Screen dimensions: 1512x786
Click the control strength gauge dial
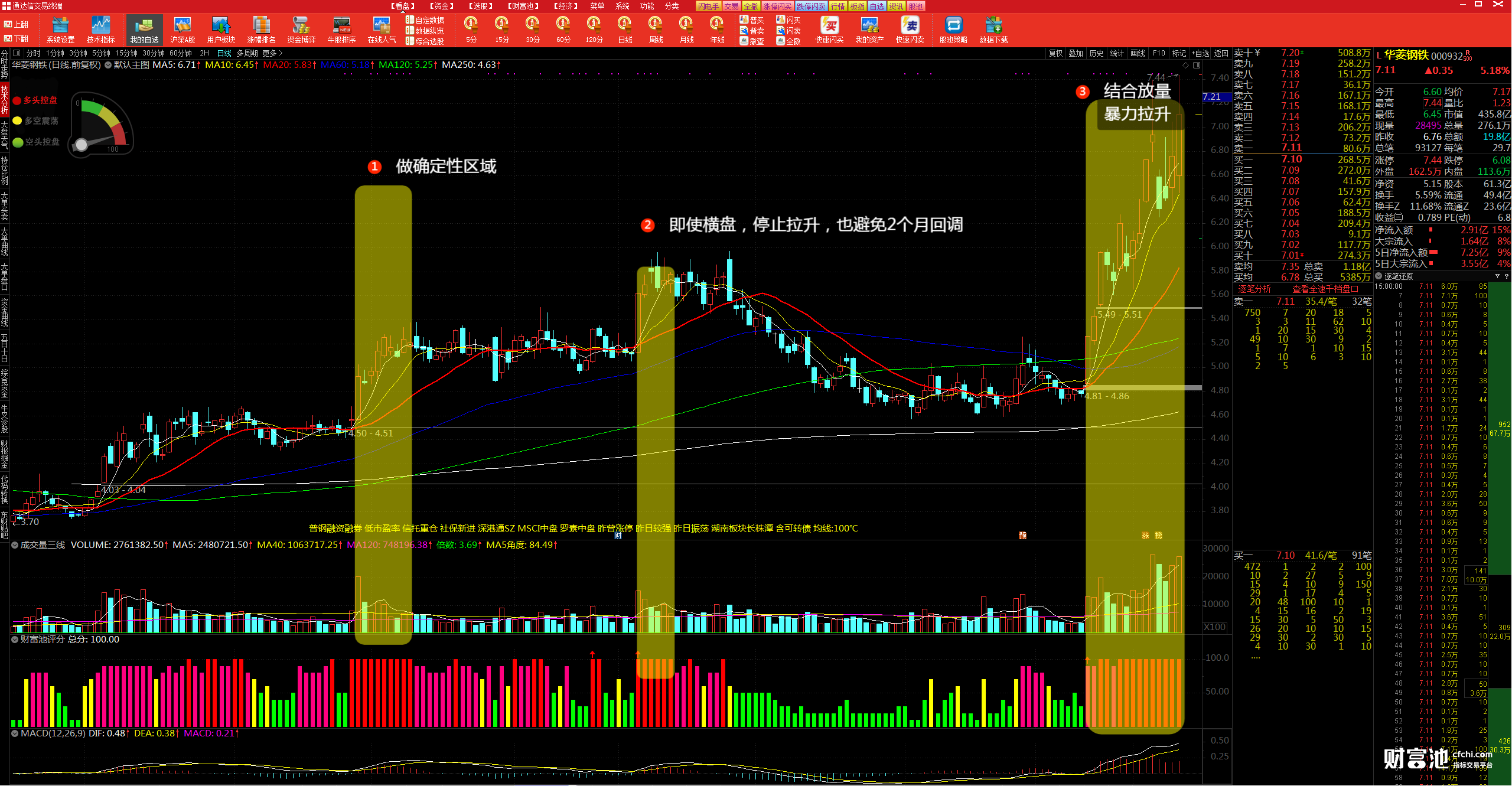pos(102,125)
